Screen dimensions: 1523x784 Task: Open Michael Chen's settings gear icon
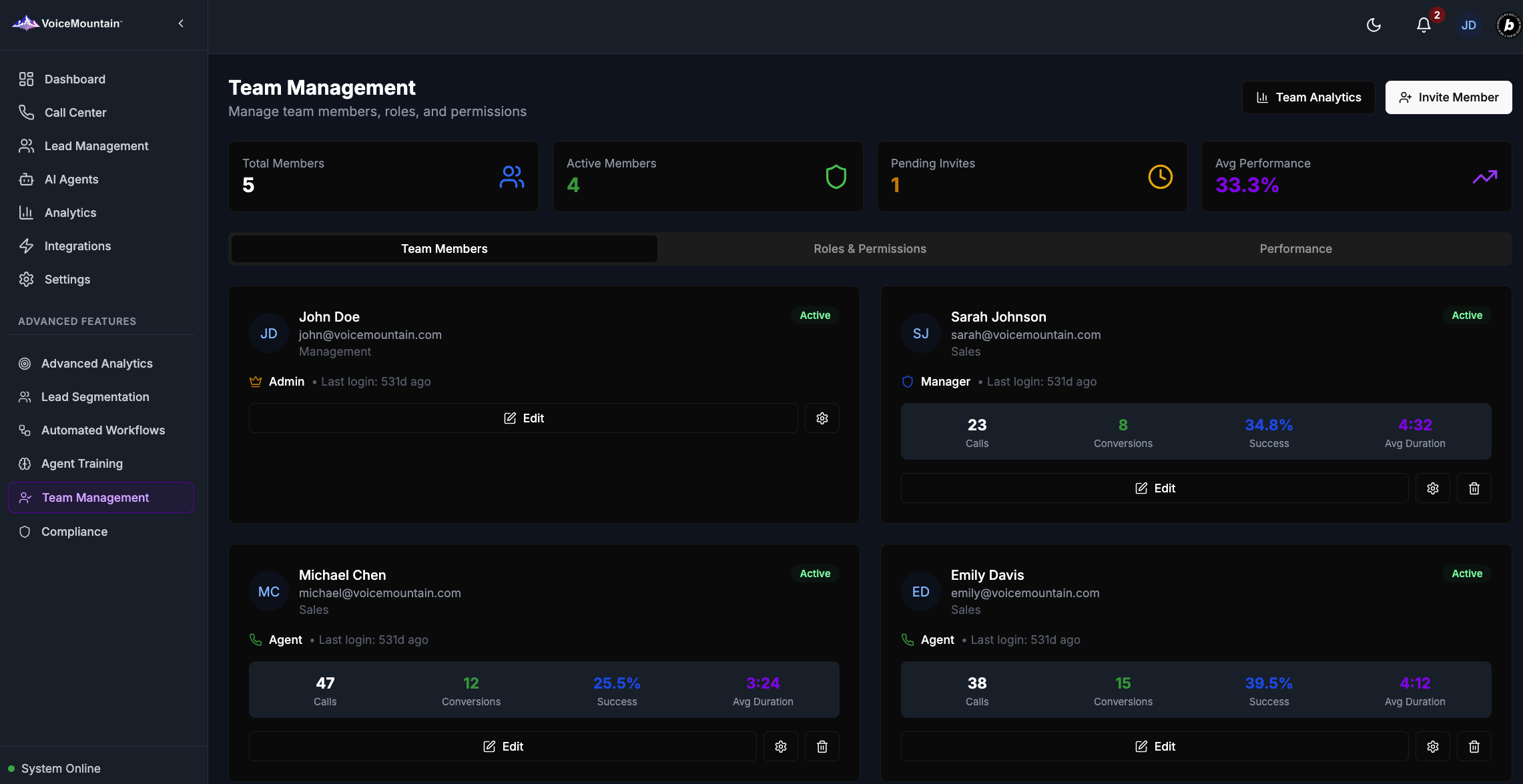point(780,747)
